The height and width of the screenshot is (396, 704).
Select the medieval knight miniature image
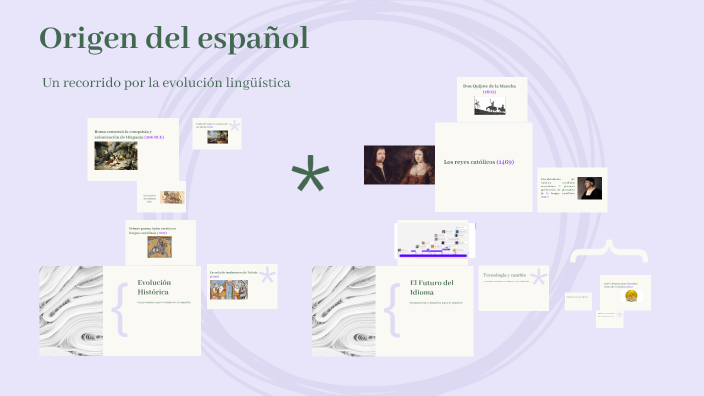159,247
